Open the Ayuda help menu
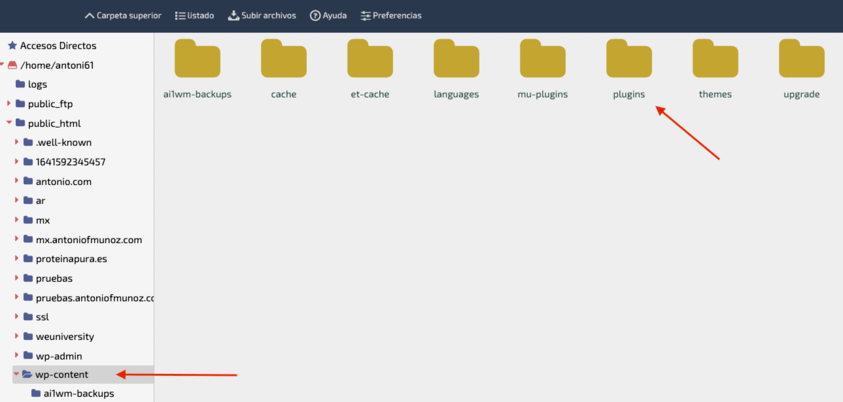Image resolution: width=843 pixels, height=402 pixels. tap(328, 16)
